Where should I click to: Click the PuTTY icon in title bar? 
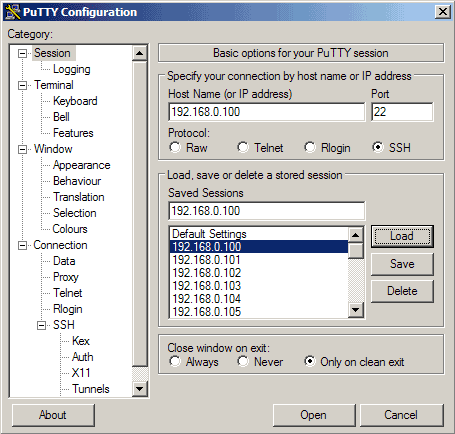pyautogui.click(x=13, y=12)
